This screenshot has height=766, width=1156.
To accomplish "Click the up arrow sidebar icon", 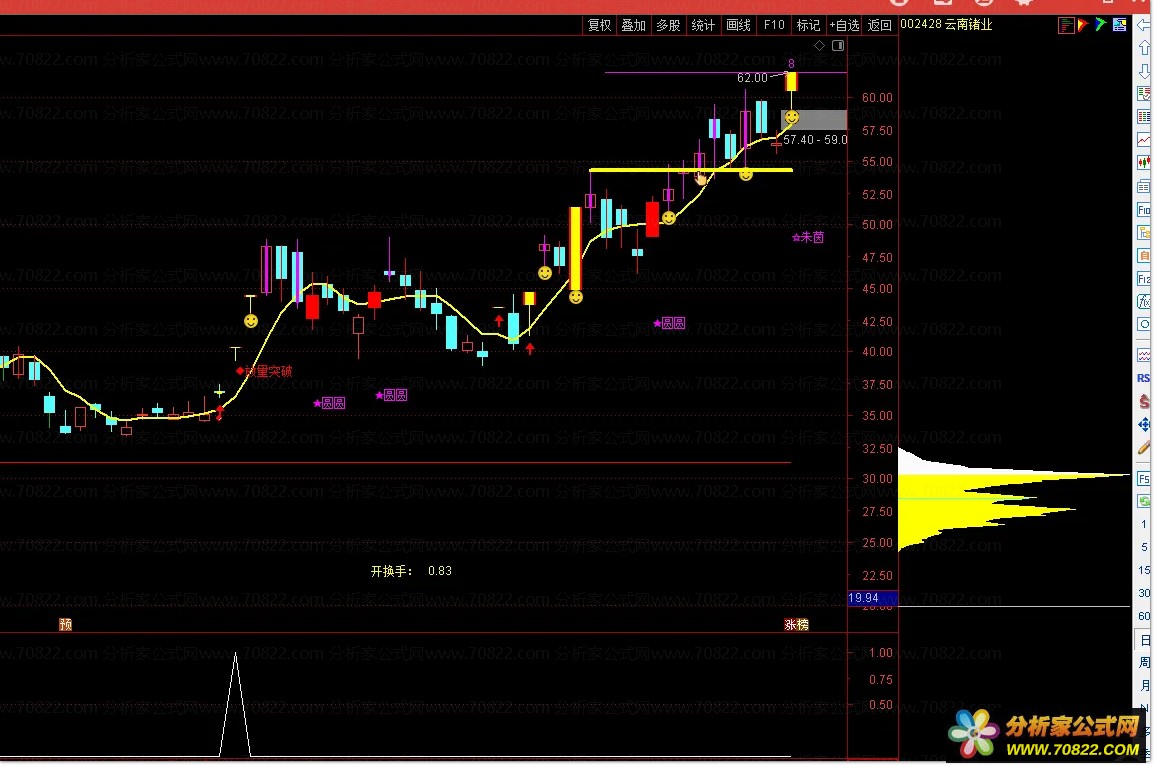I will coord(1144,48).
